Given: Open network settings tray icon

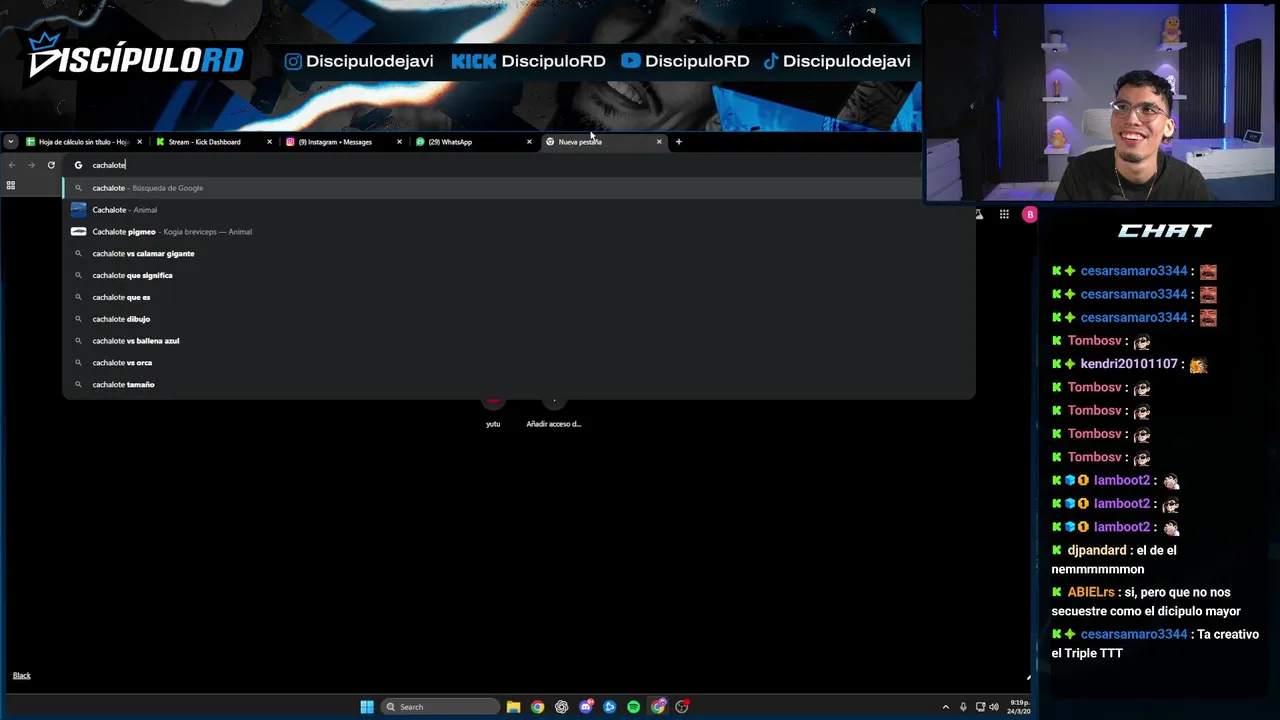Looking at the screenshot, I should point(980,707).
